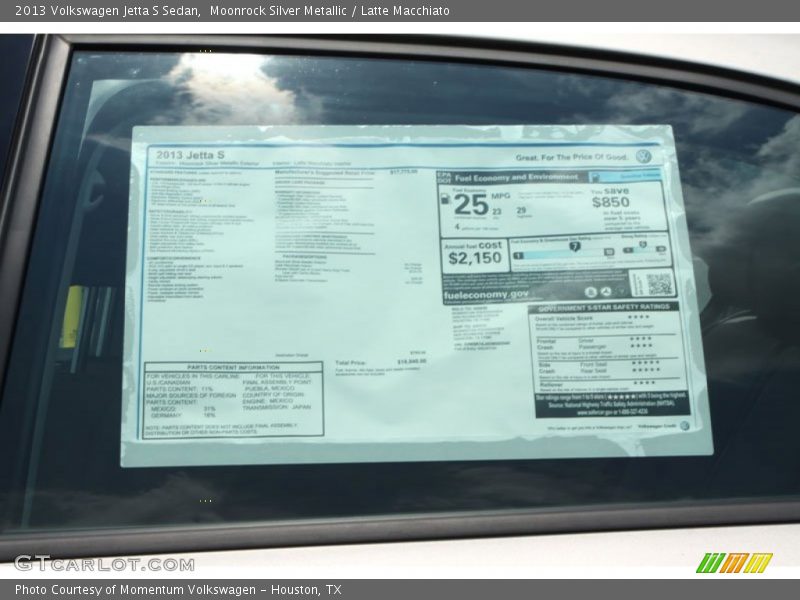Click the fuel pump icon near 25 MPG
Screen dimensions: 800x600
(445, 199)
